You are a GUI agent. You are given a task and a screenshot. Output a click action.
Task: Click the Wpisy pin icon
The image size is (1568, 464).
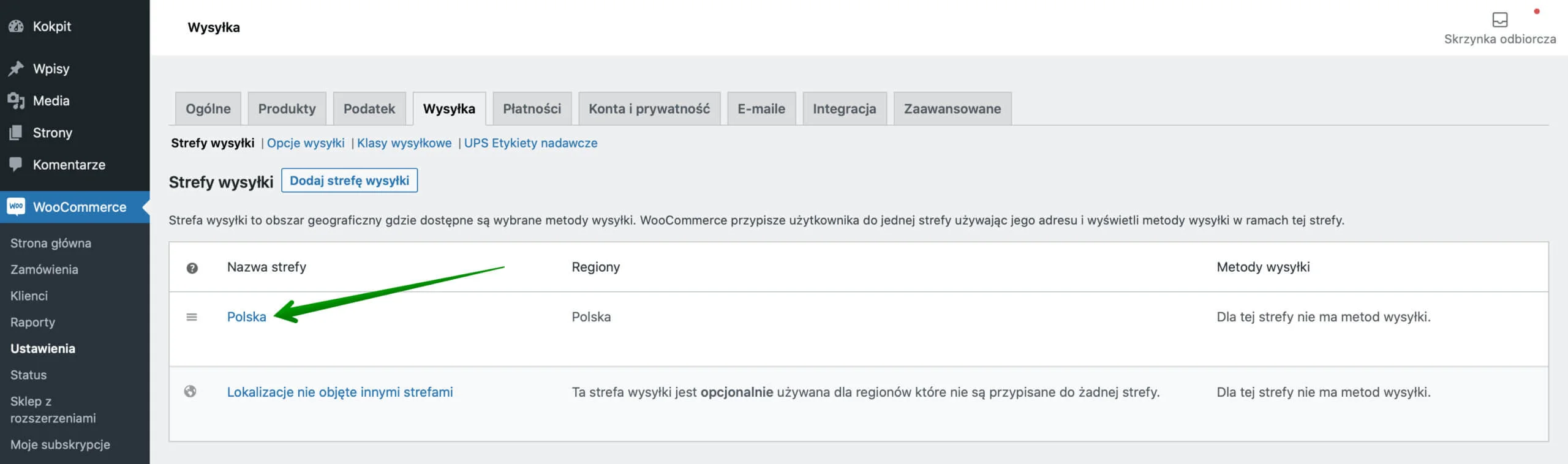(x=16, y=69)
